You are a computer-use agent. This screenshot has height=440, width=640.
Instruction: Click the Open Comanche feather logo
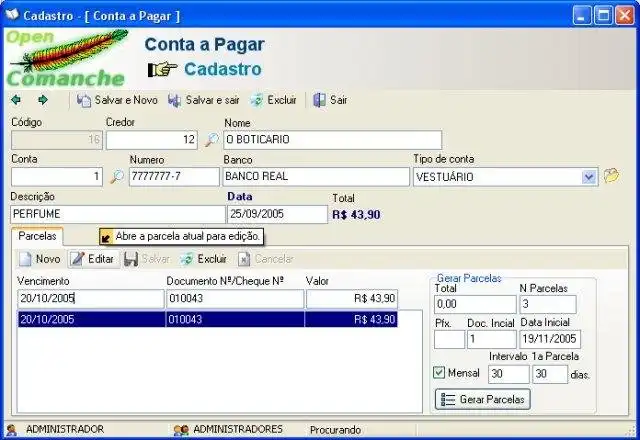68,58
